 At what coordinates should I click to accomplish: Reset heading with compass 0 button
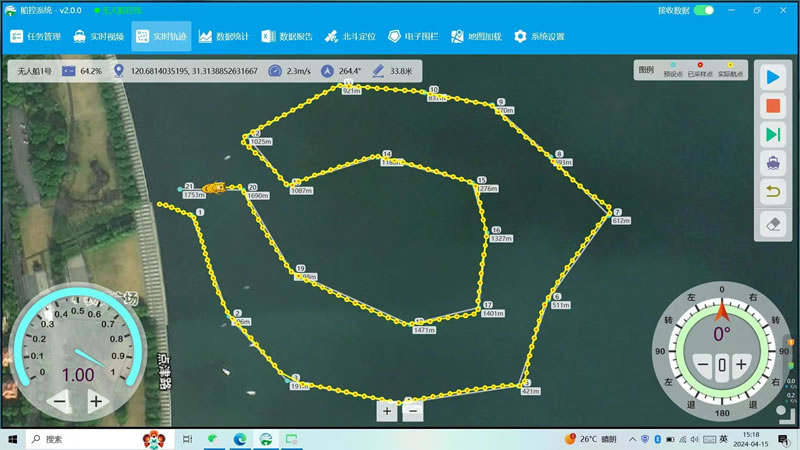(721, 366)
